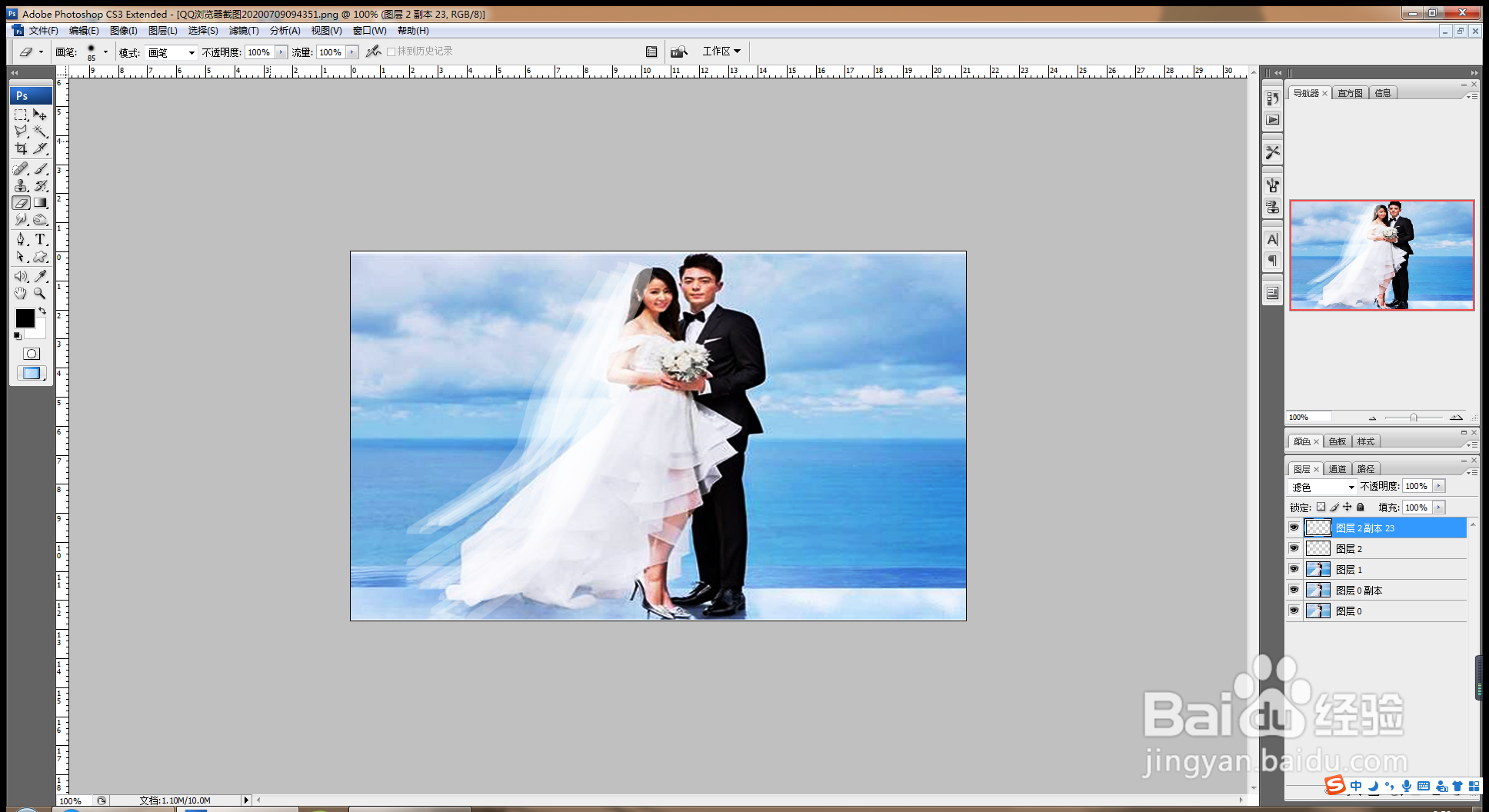The height and width of the screenshot is (812, 1489).
Task: Hide layer 图层 1
Action: tap(1294, 569)
